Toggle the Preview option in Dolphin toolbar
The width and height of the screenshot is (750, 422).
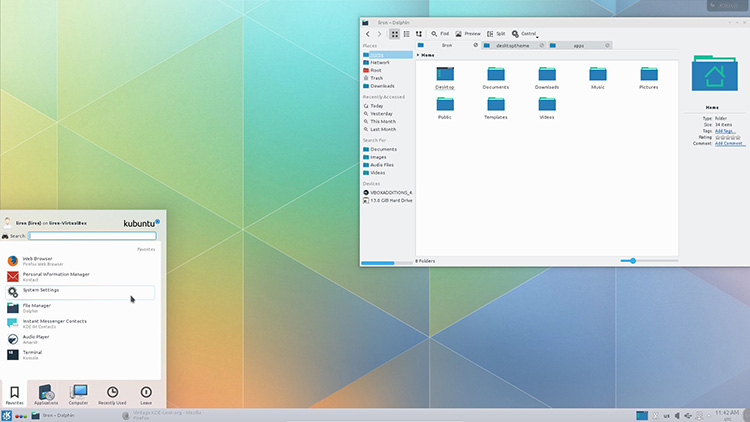point(469,34)
